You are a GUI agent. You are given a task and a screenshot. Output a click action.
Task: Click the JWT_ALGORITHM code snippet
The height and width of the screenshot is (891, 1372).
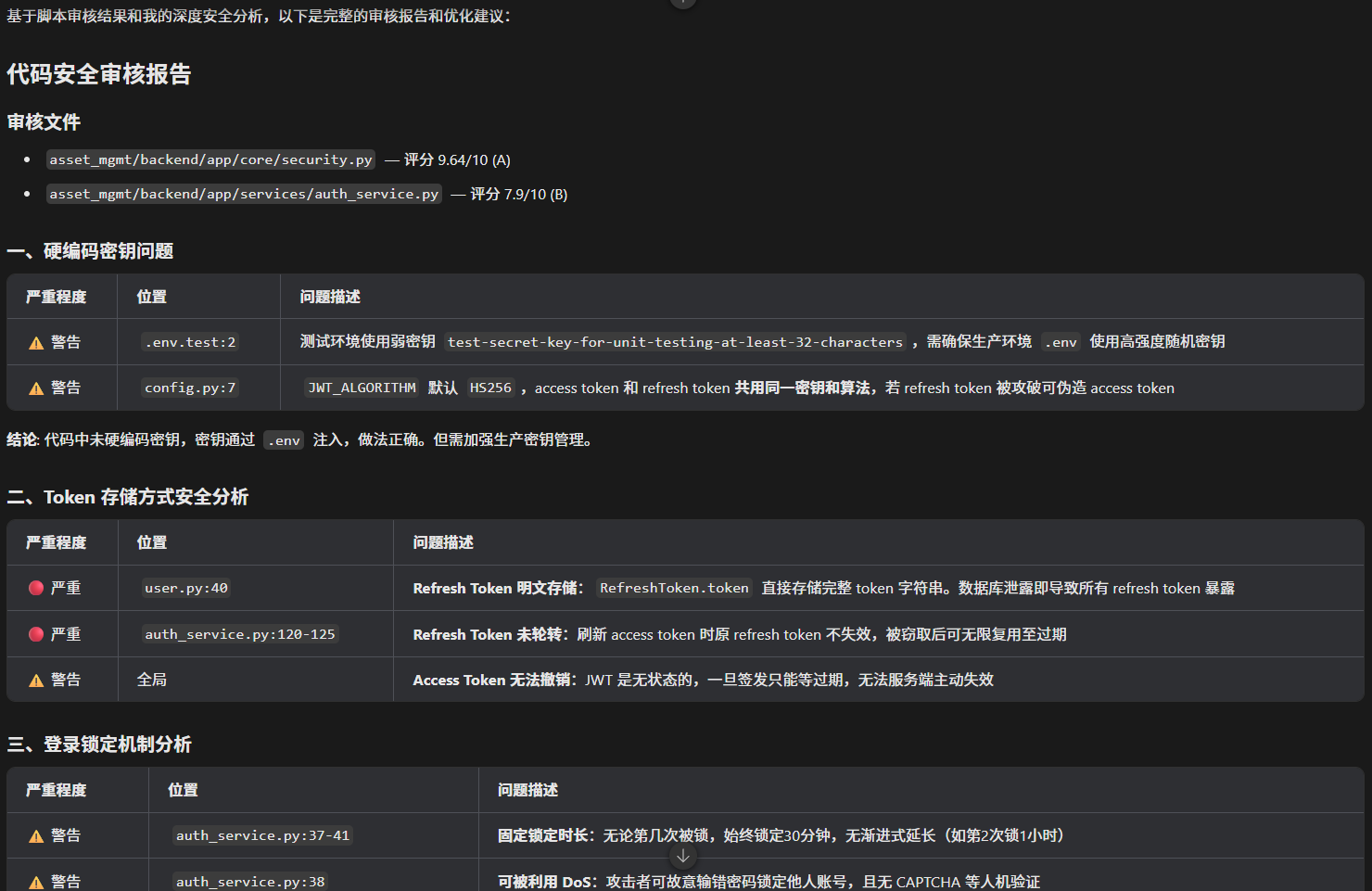(362, 388)
